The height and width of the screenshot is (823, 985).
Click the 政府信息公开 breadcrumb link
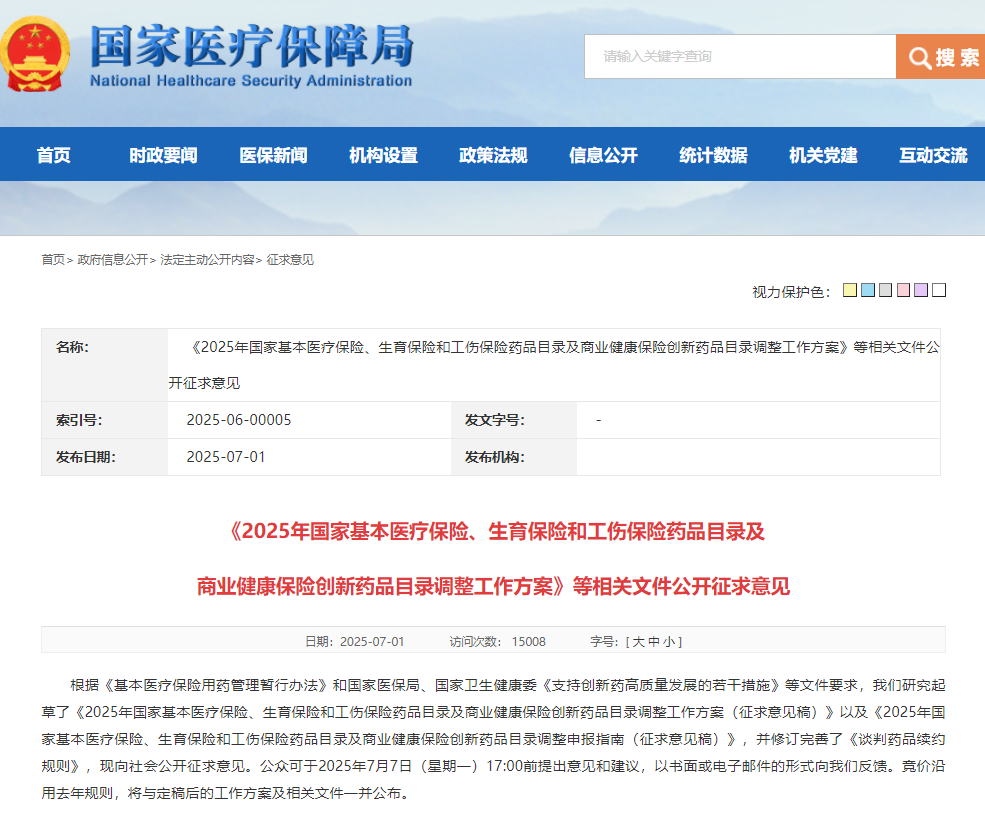tap(112, 260)
